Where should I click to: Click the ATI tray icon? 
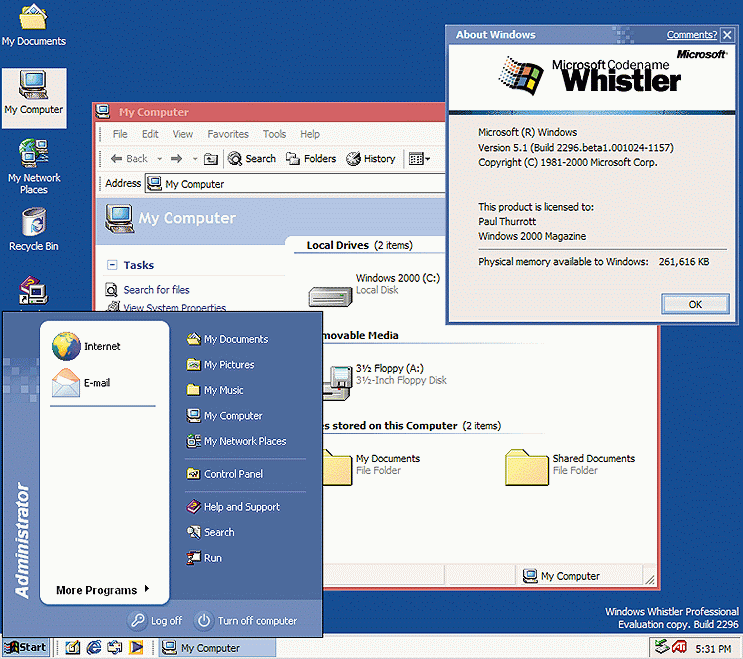[679, 647]
